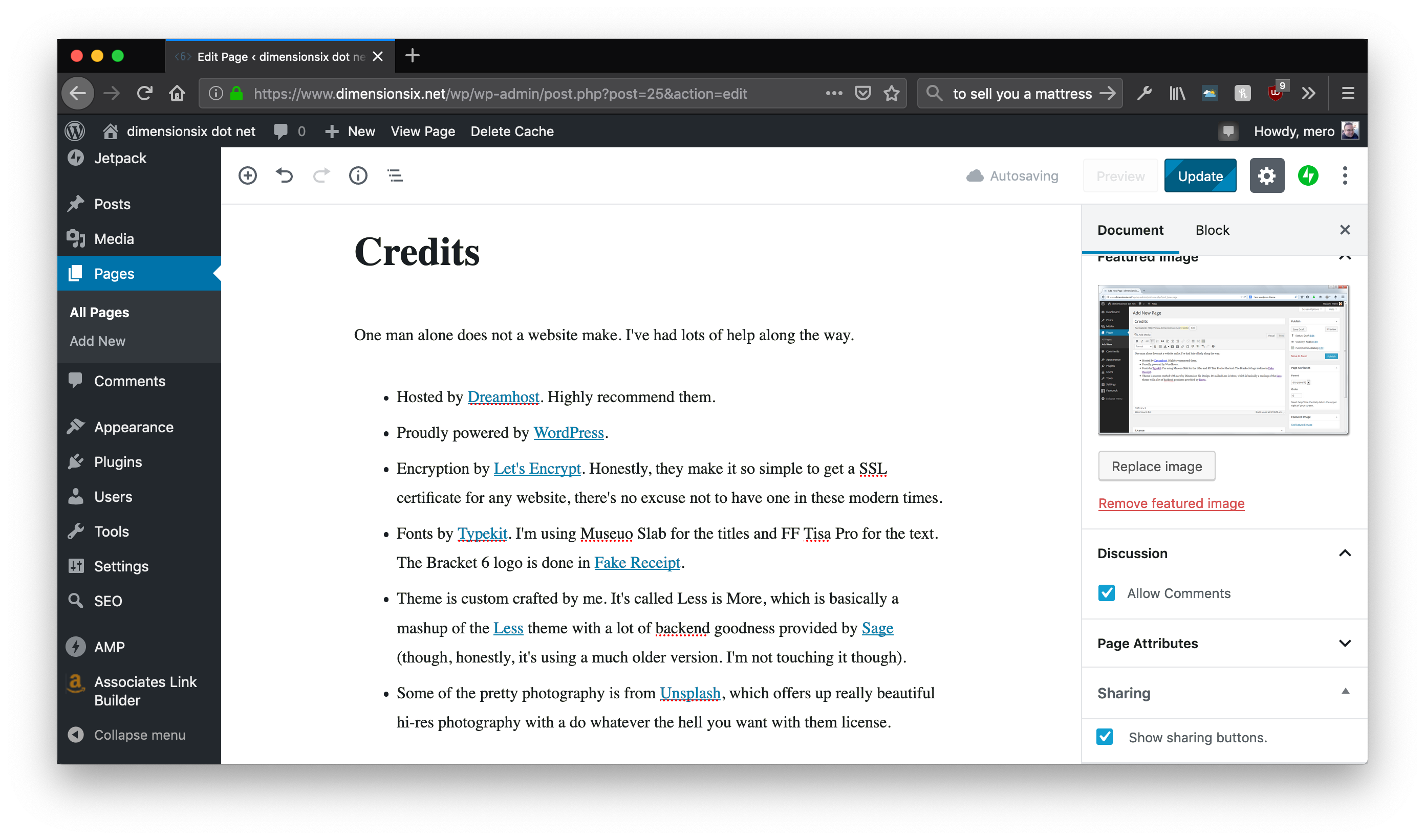The image size is (1425, 840).
Task: Close the settings sidebar panel
Action: [x=1345, y=230]
